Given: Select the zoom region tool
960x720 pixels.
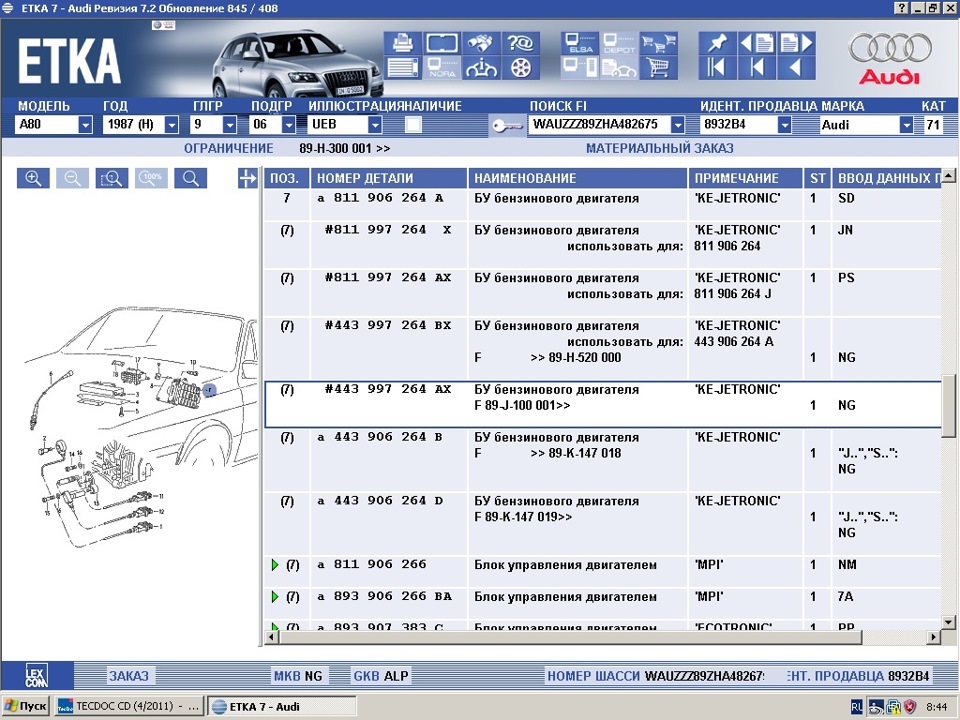Looking at the screenshot, I should (x=111, y=178).
